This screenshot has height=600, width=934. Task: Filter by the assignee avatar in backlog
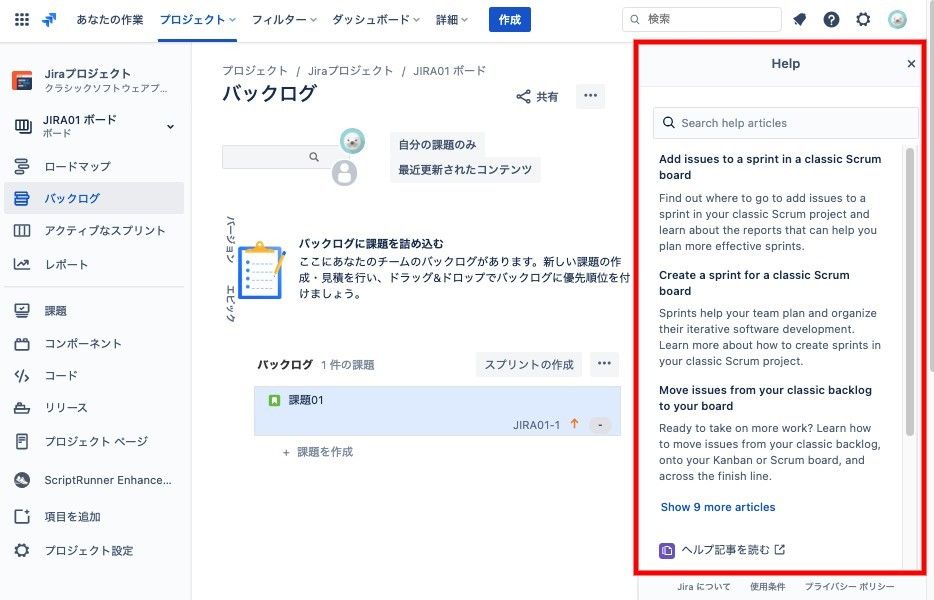click(x=352, y=141)
